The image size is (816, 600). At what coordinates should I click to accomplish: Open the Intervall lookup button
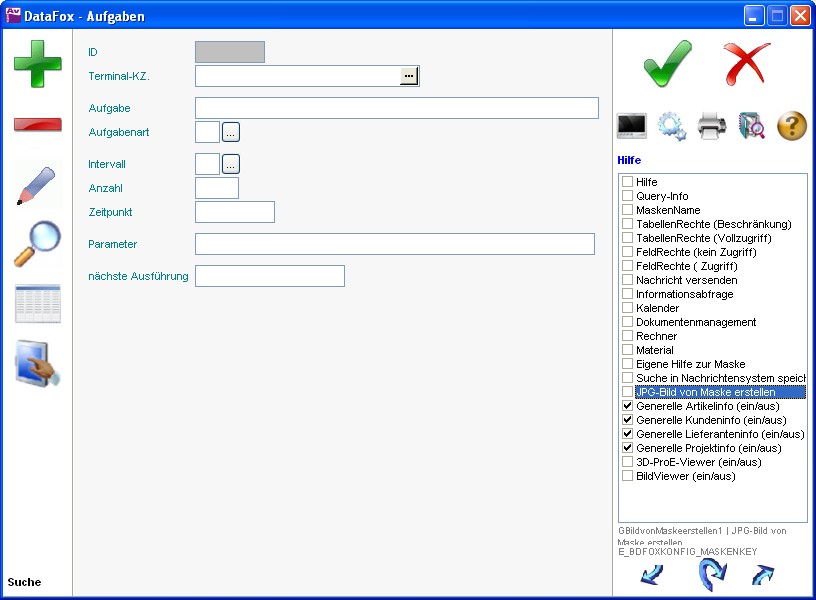tap(231, 164)
